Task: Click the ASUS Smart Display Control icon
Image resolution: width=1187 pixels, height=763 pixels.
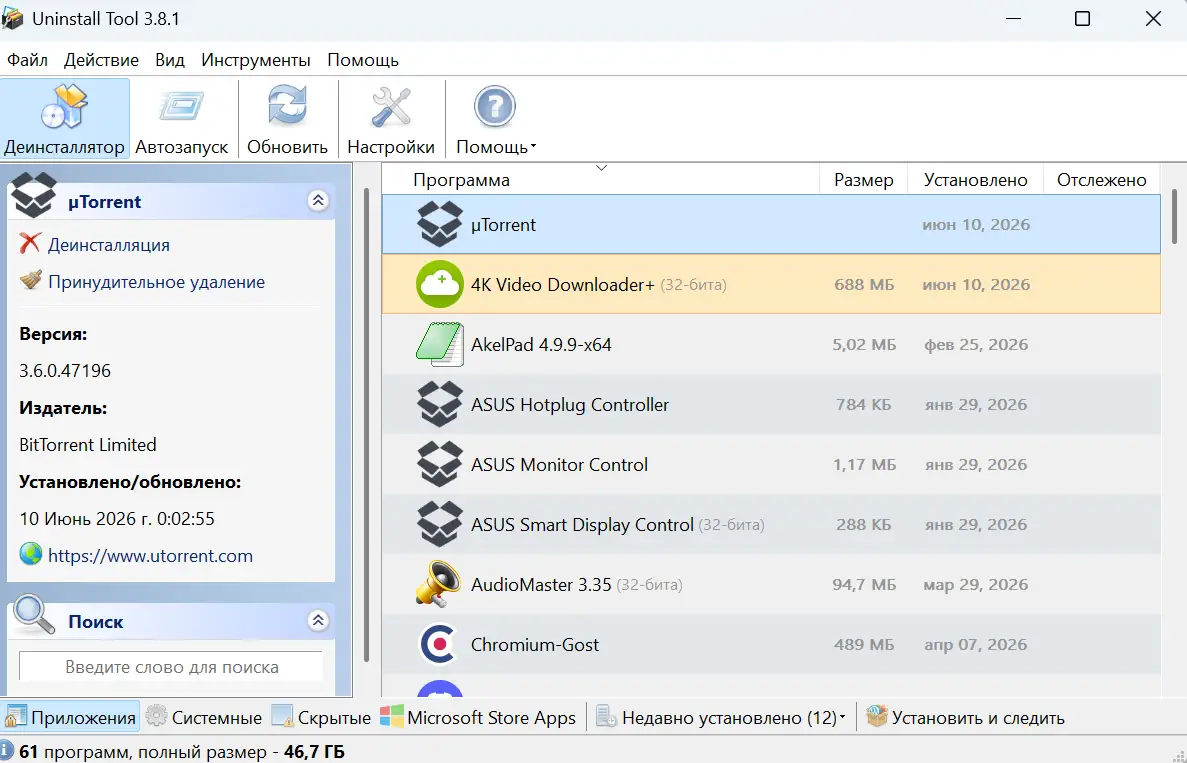Action: (439, 524)
